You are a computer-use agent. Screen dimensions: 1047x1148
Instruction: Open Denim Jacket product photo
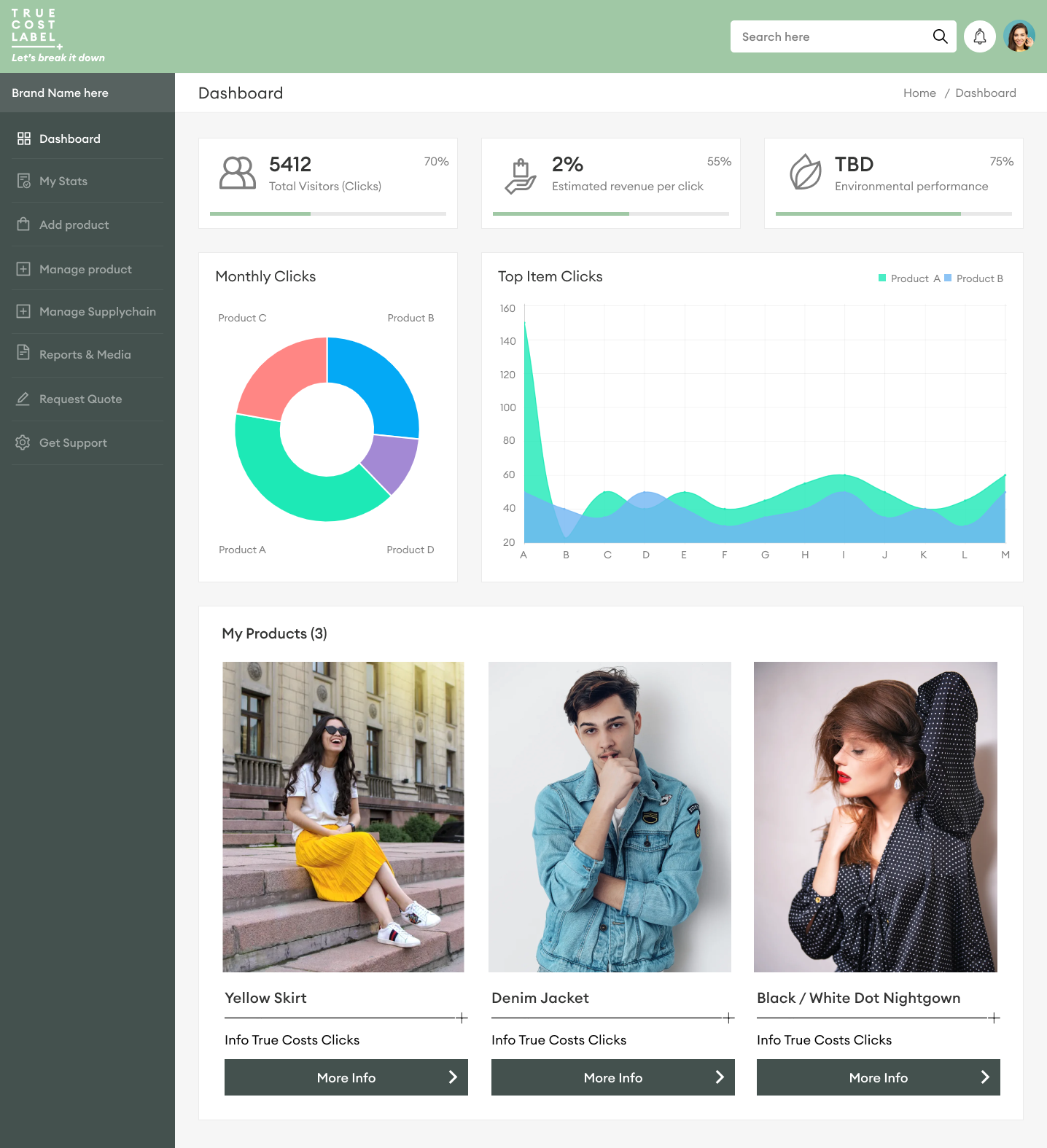pyautogui.click(x=610, y=816)
